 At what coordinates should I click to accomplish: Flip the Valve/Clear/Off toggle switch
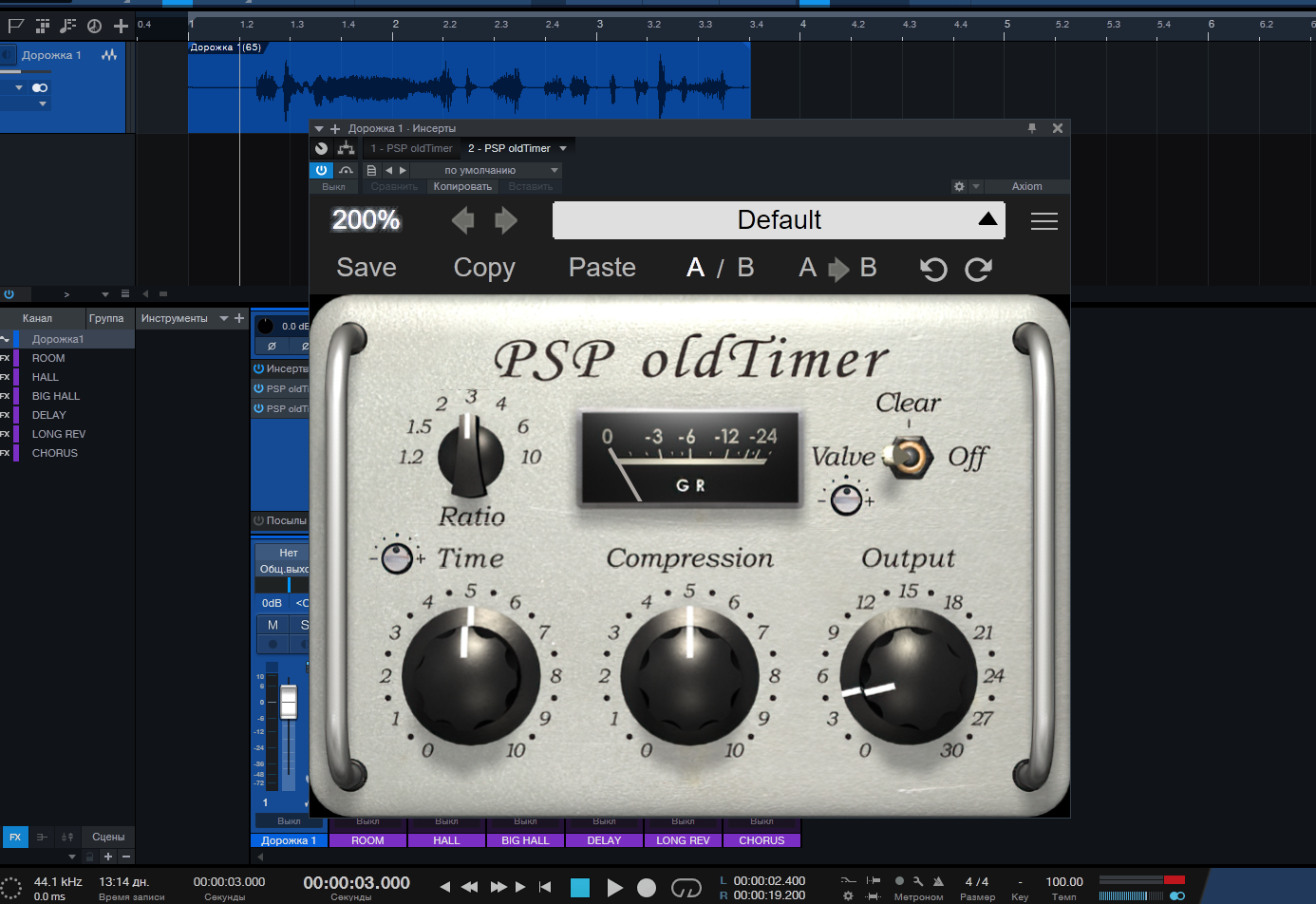[x=908, y=457]
